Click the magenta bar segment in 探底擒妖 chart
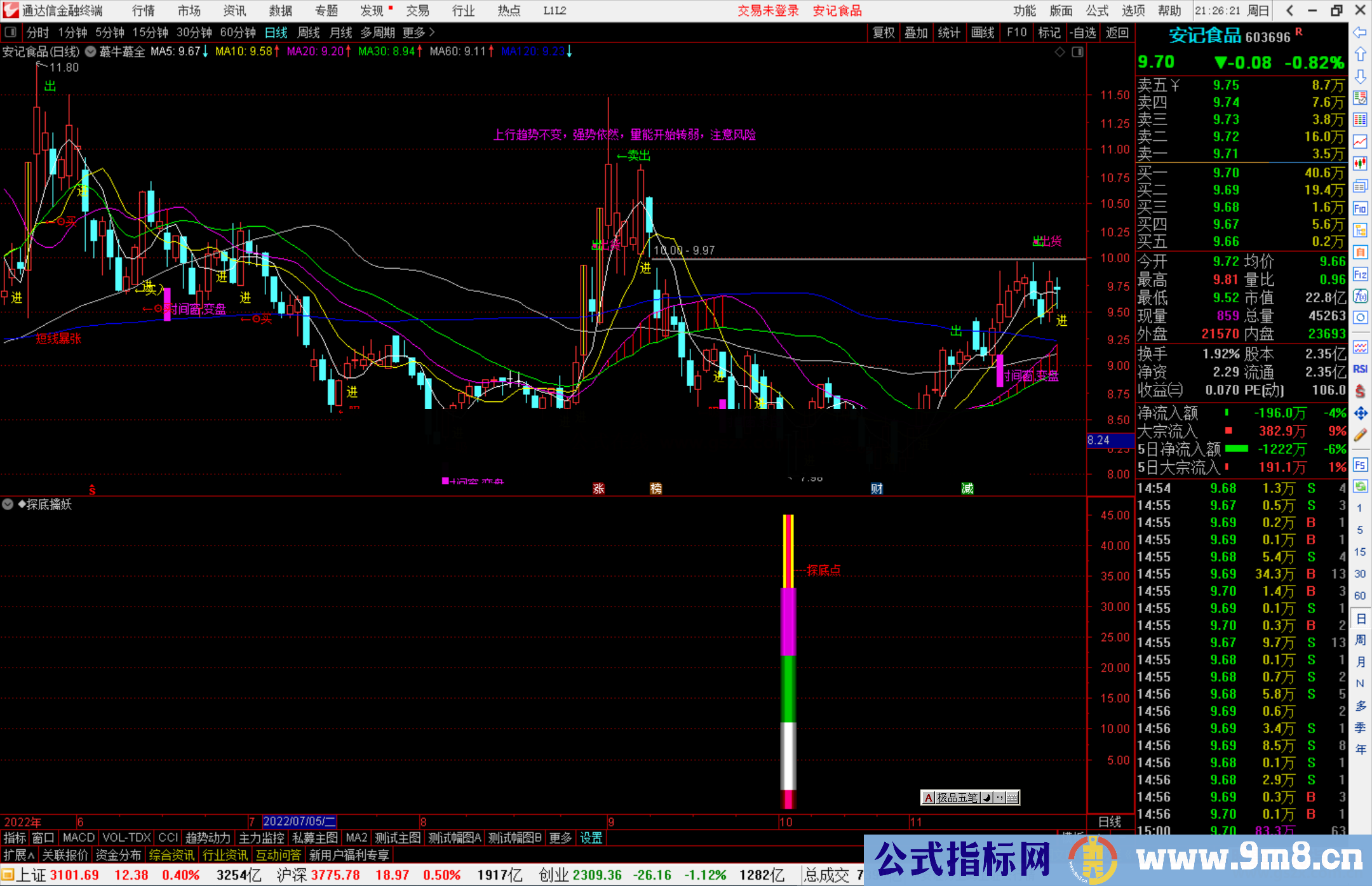Image resolution: width=1372 pixels, height=886 pixels. pyautogui.click(x=788, y=622)
